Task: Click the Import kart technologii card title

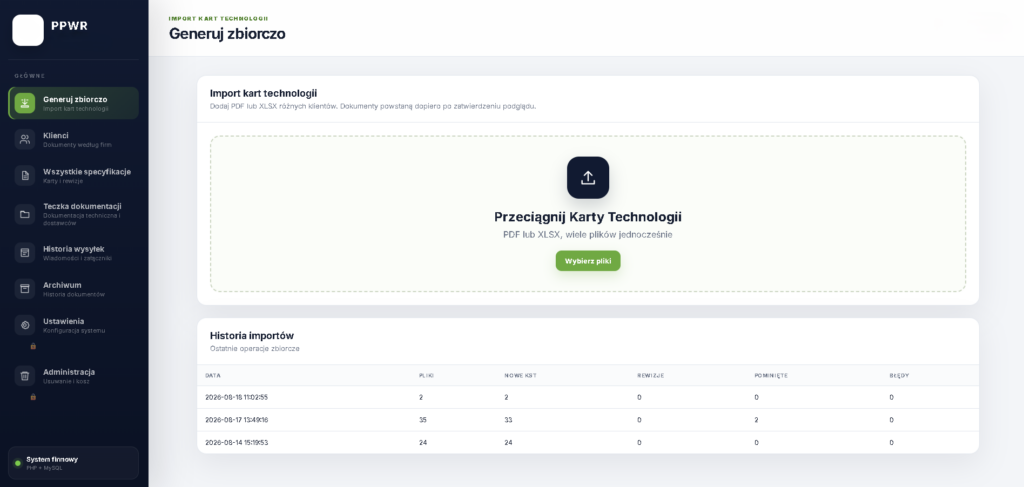Action: click(x=264, y=93)
